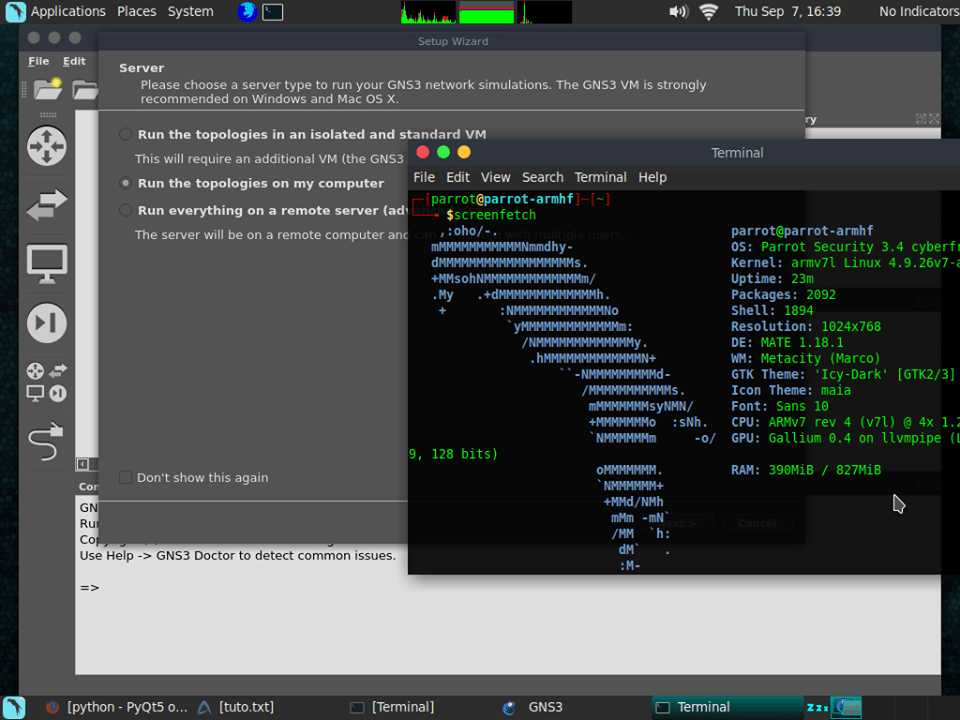Viewport: 960px width, 720px height.
Task: Switch to GNS3 taskbar window
Action: click(x=533, y=707)
